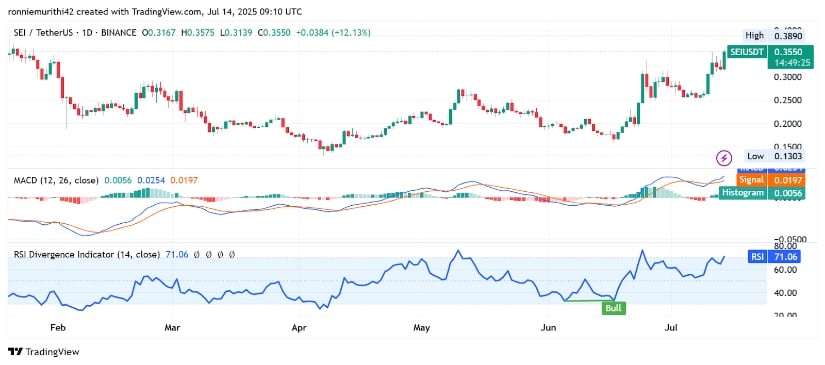
Task: Open the RSI Divergence Indicator legend
Action: 86,255
